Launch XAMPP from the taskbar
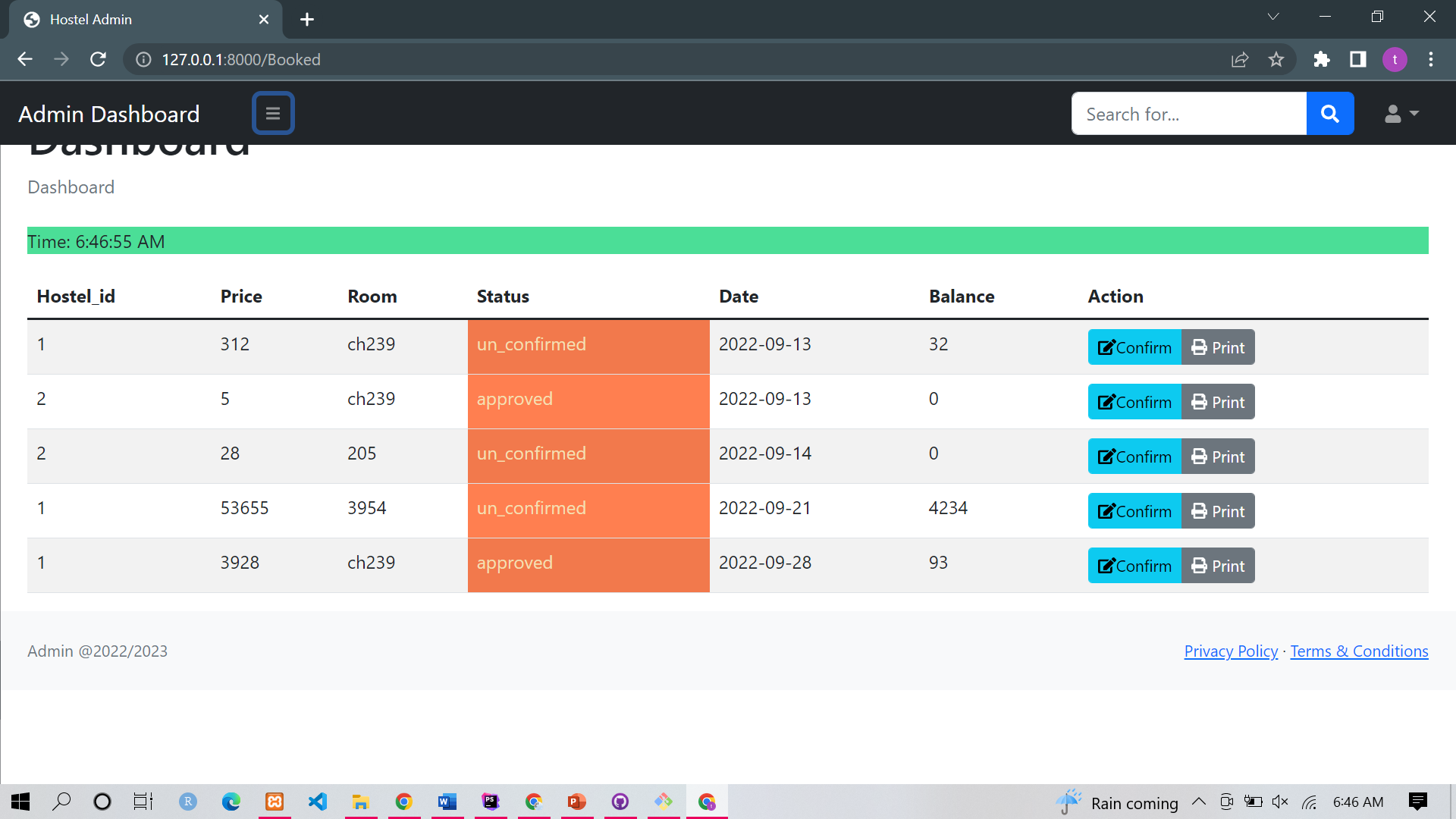The image size is (1456, 819). point(274,802)
